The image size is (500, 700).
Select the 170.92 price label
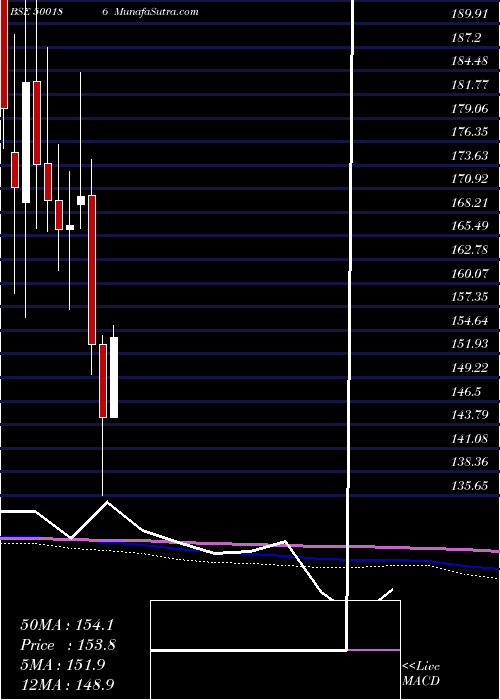pos(470,179)
